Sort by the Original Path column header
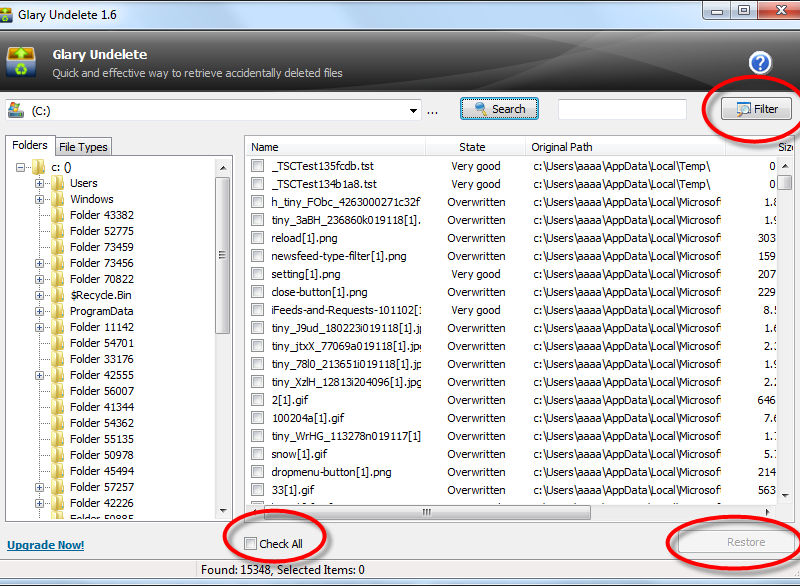This screenshot has width=800, height=586. (626, 147)
